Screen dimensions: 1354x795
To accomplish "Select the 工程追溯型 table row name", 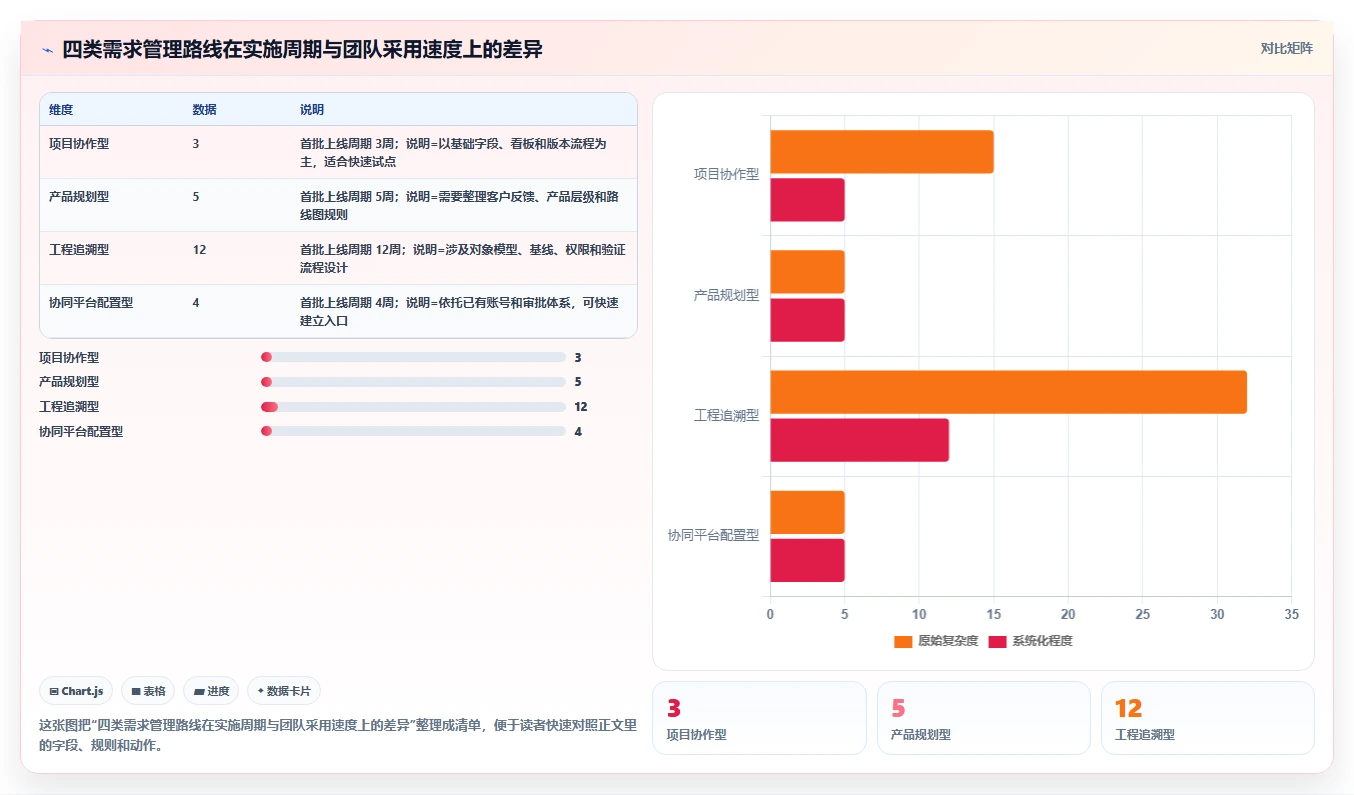I will [x=79, y=250].
